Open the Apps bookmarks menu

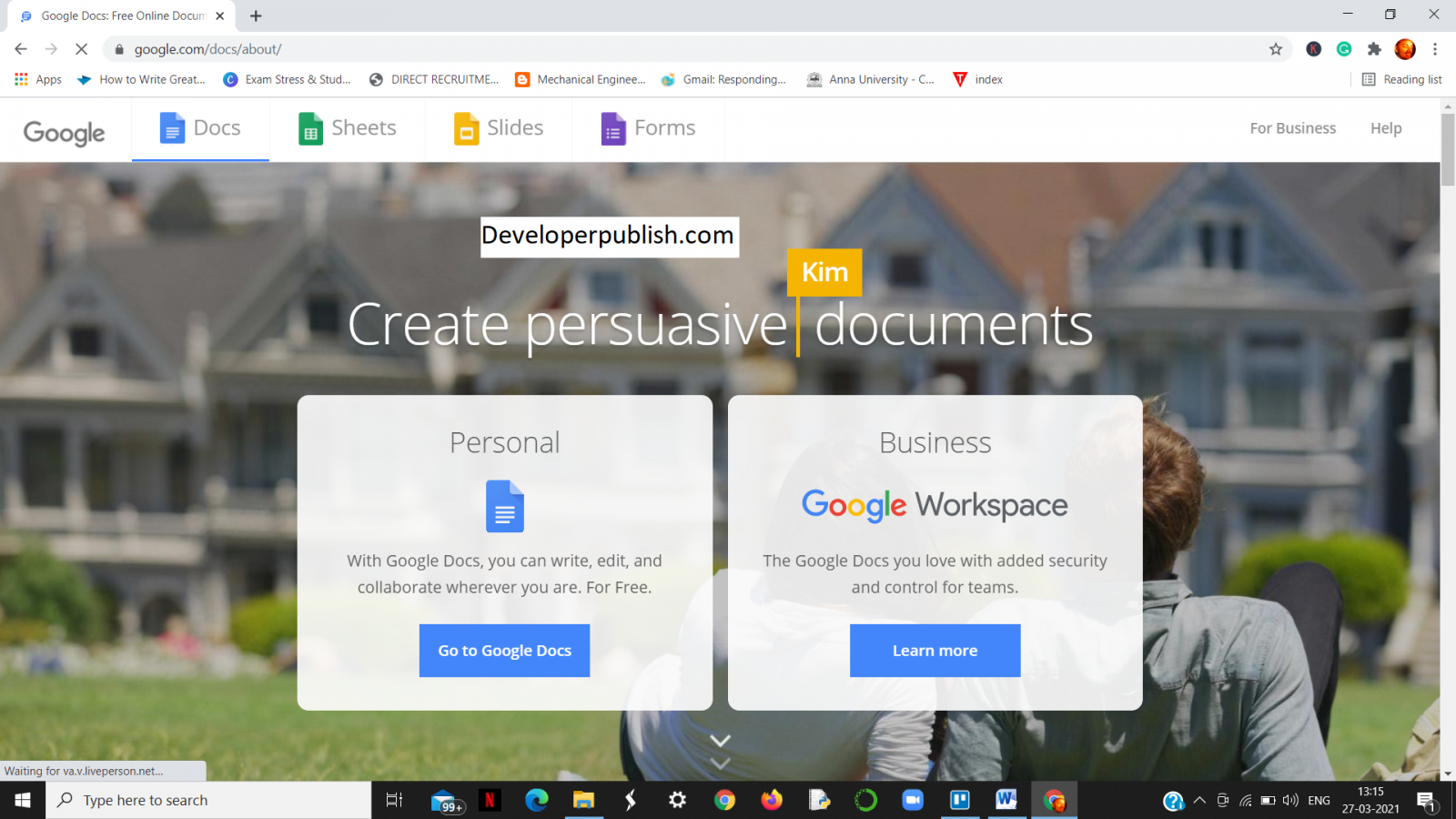[37, 79]
